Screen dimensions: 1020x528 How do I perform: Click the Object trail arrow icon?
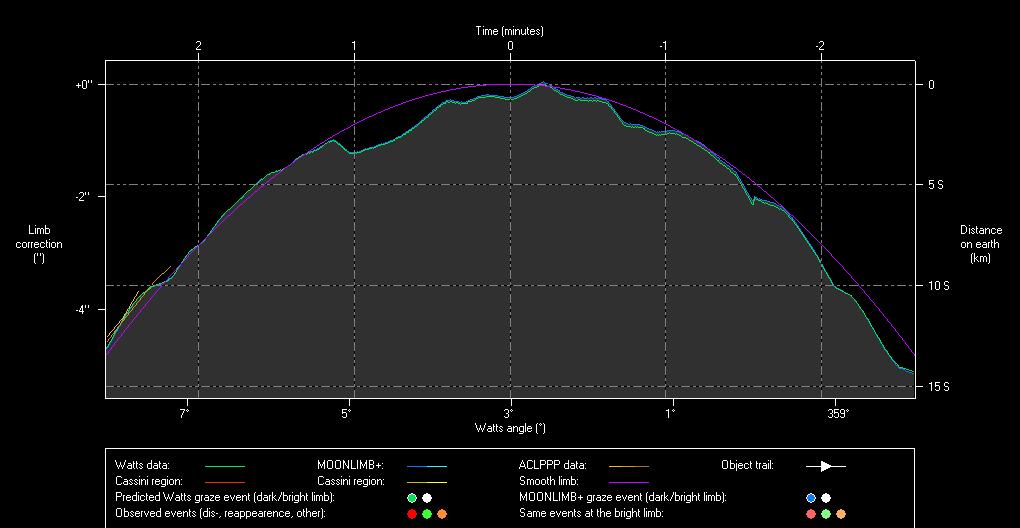(826, 466)
